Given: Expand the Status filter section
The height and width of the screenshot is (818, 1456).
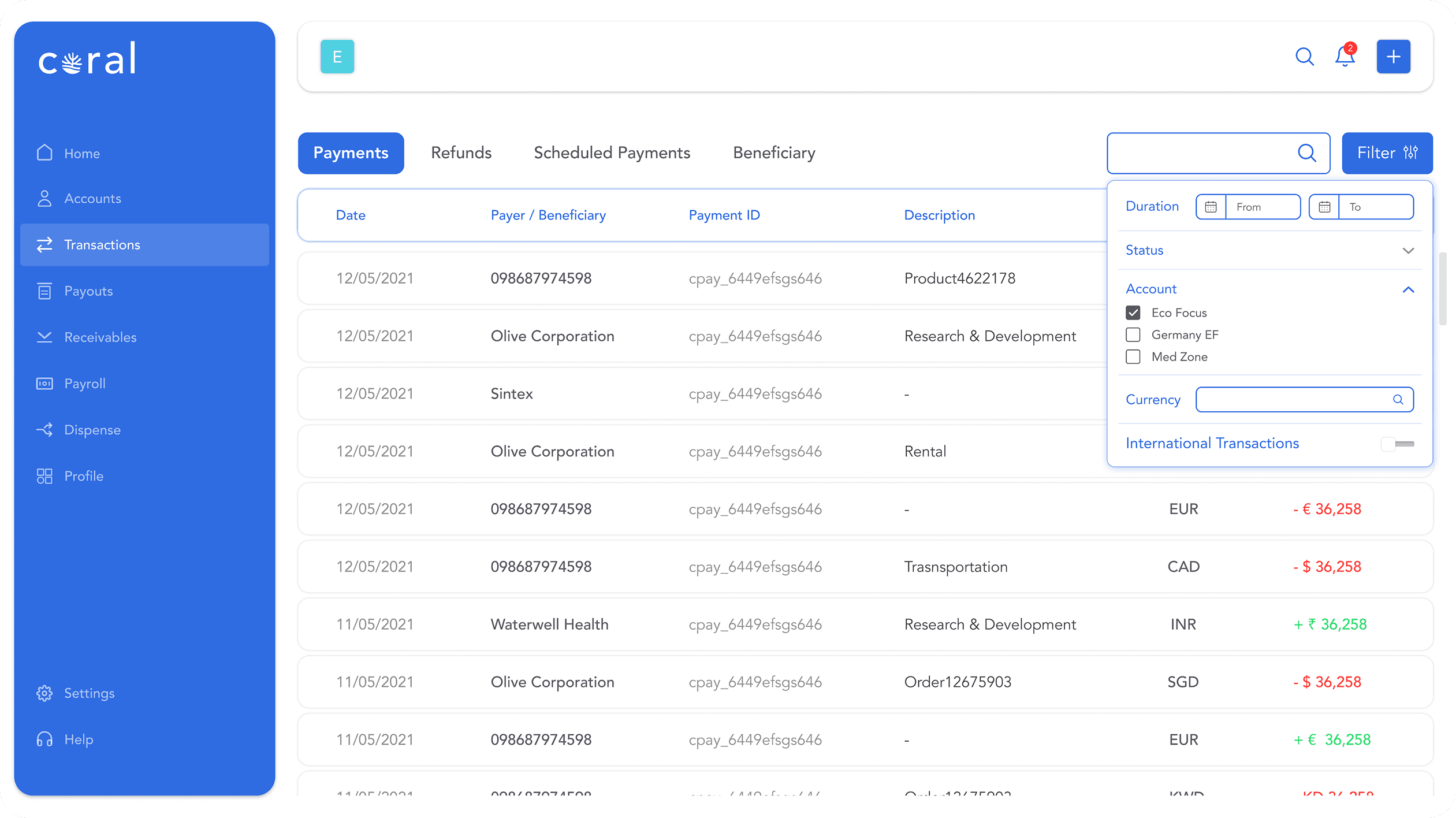Looking at the screenshot, I should tap(1408, 251).
